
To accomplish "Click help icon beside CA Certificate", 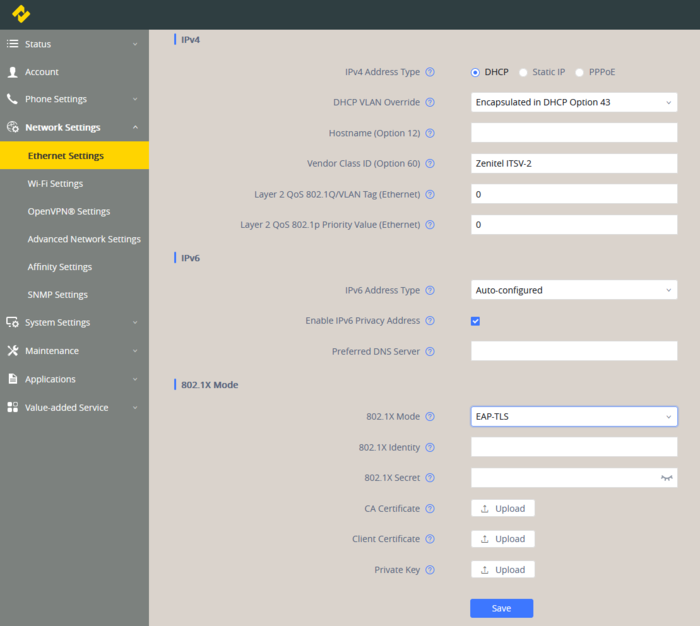I will click(430, 509).
